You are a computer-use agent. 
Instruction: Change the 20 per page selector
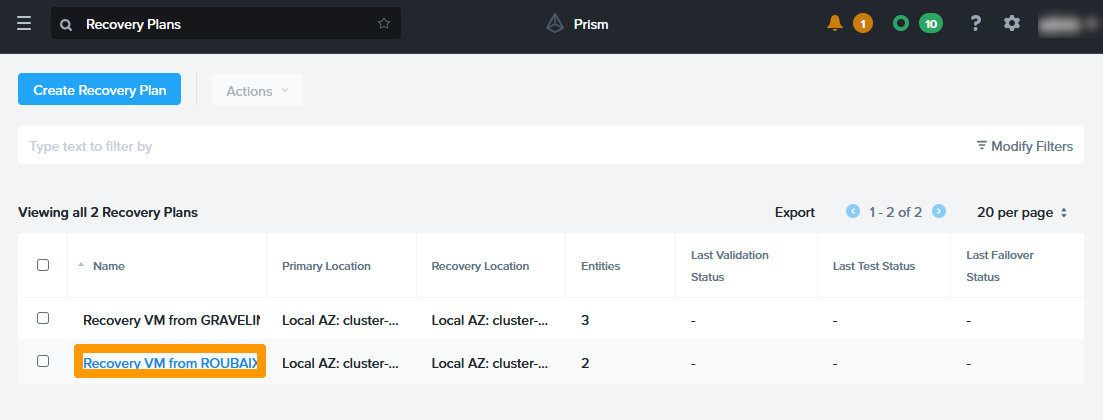click(x=1022, y=213)
